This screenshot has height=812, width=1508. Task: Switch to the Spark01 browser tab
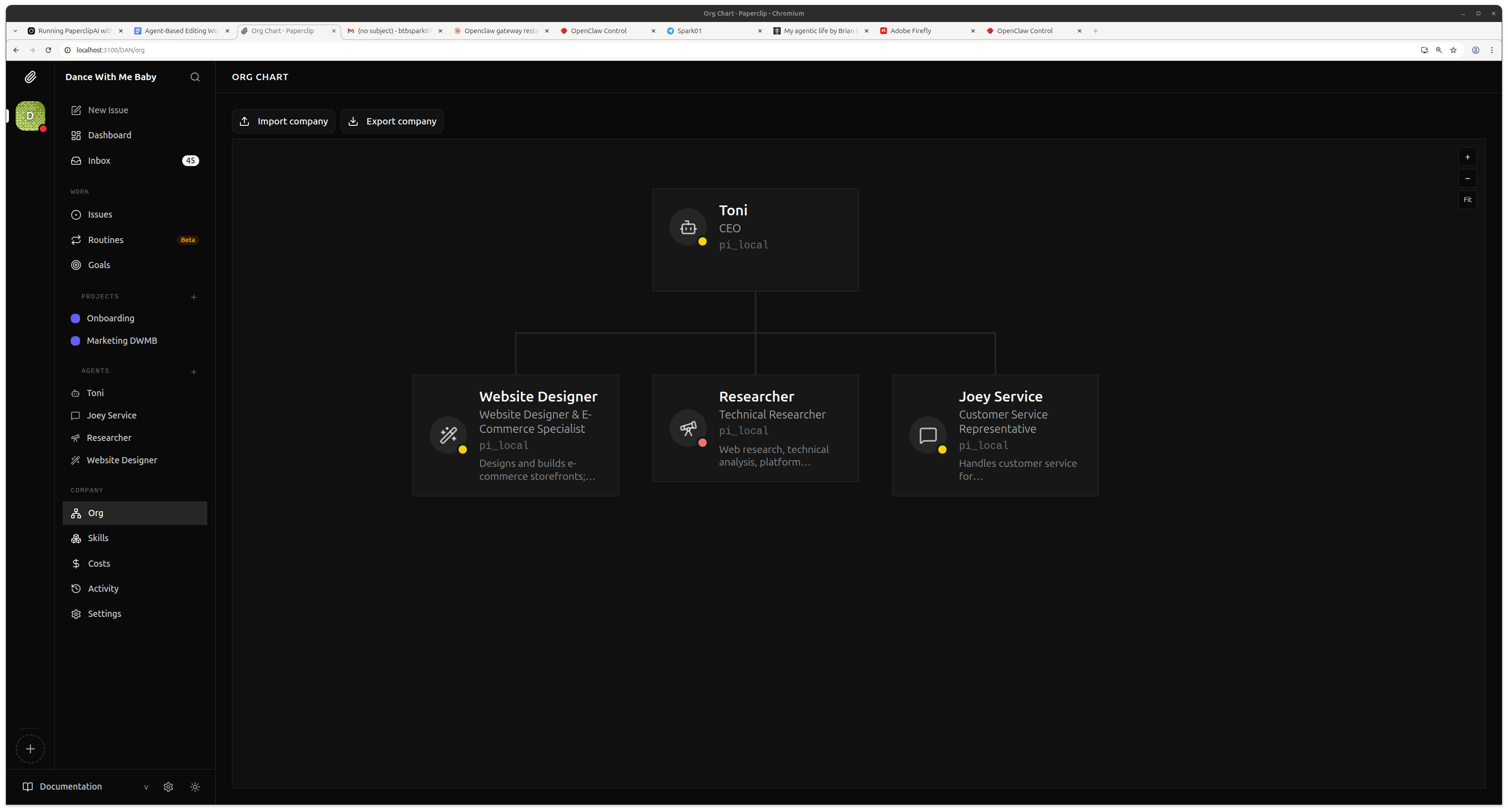(691, 30)
